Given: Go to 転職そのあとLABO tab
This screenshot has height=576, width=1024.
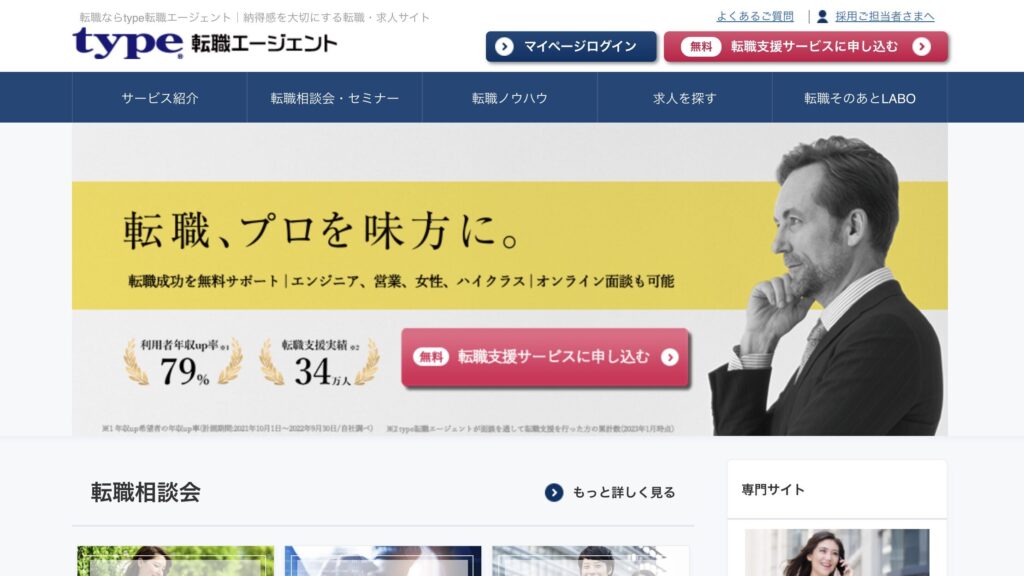Looking at the screenshot, I should pos(859,97).
